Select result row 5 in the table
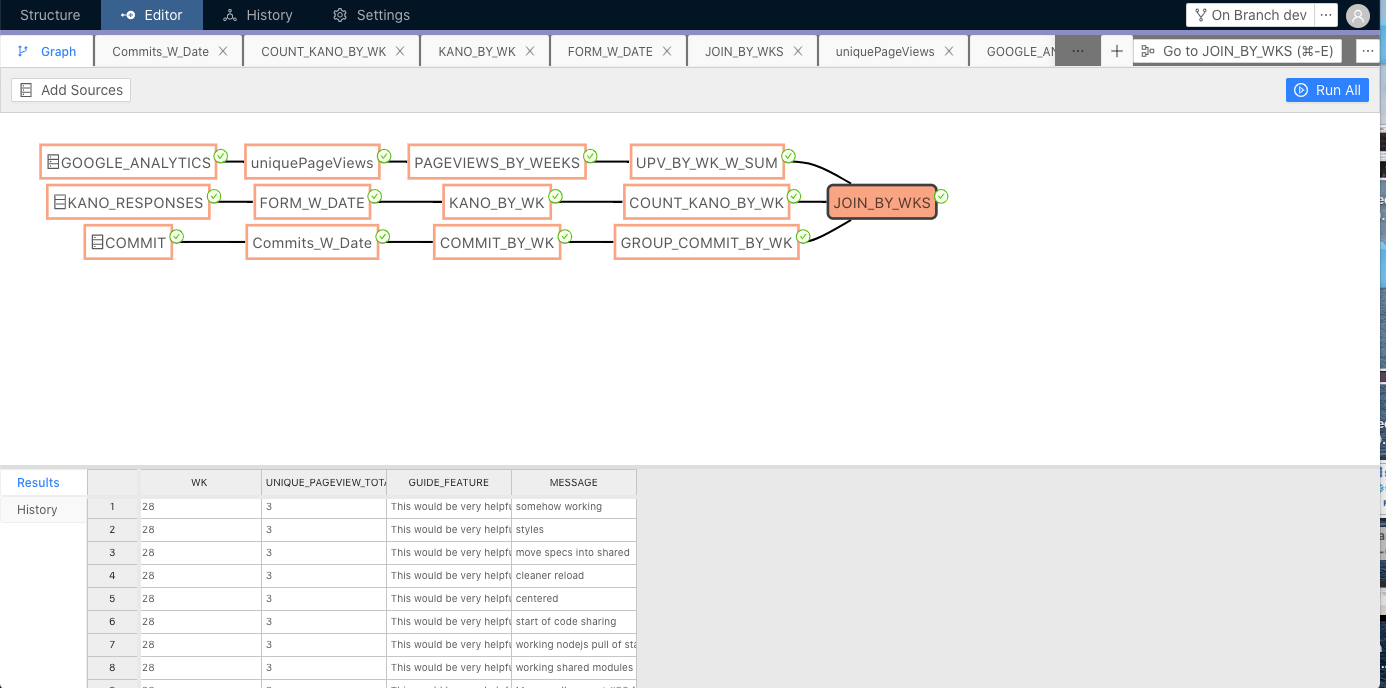The image size is (1386, 688). 112,598
